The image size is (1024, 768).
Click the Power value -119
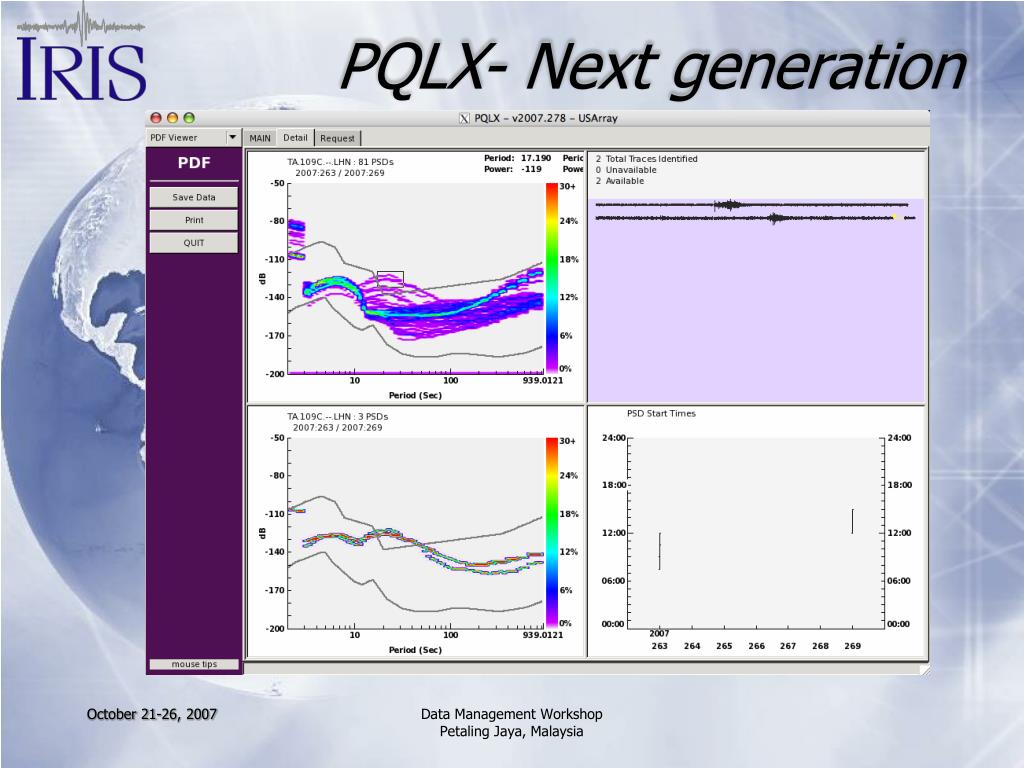pyautogui.click(x=532, y=169)
